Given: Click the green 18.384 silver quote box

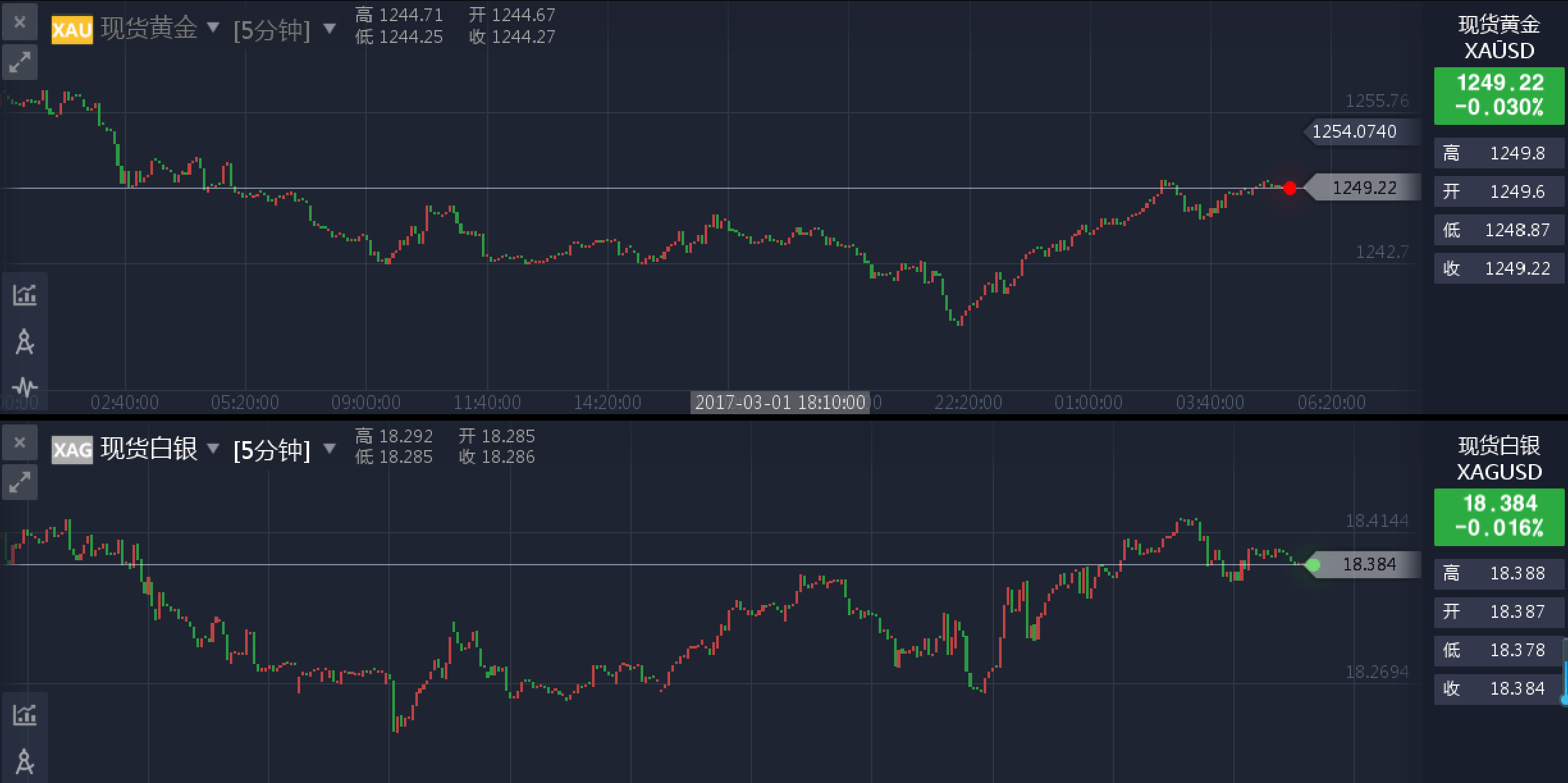Looking at the screenshot, I should [x=1499, y=517].
